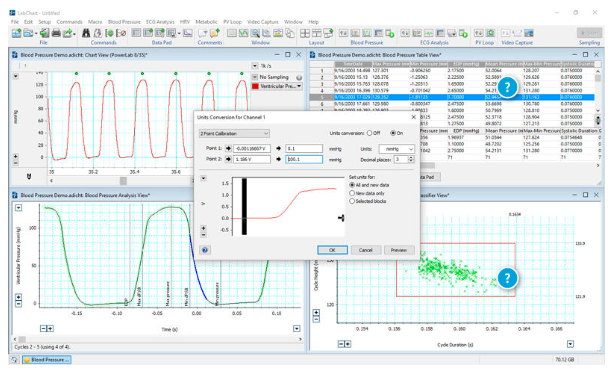612x372 pixels.
Task: Click the plus scale button in Chart View
Action: (x=16, y=156)
